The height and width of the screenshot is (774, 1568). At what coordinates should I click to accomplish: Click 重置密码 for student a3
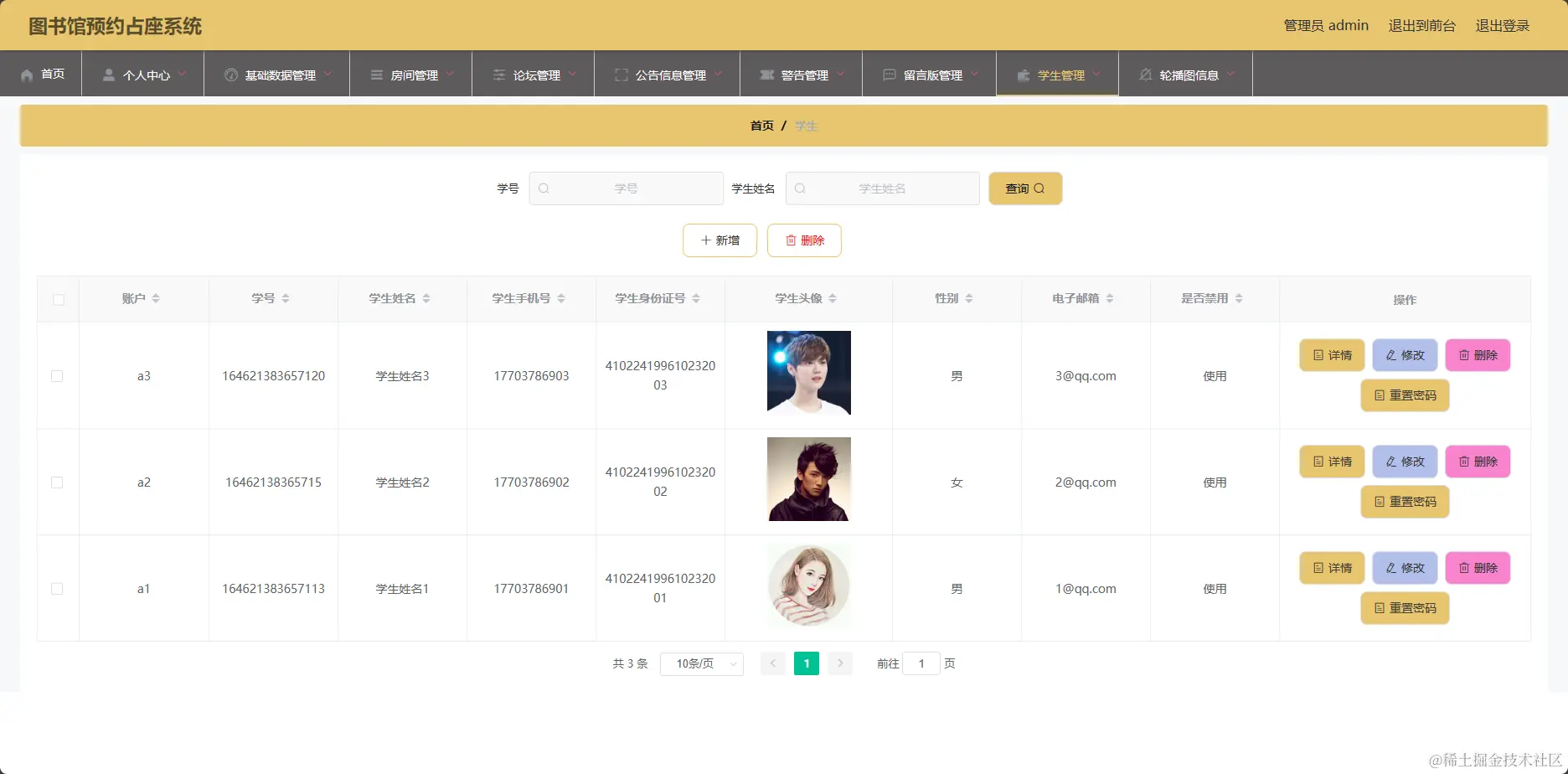click(x=1405, y=395)
